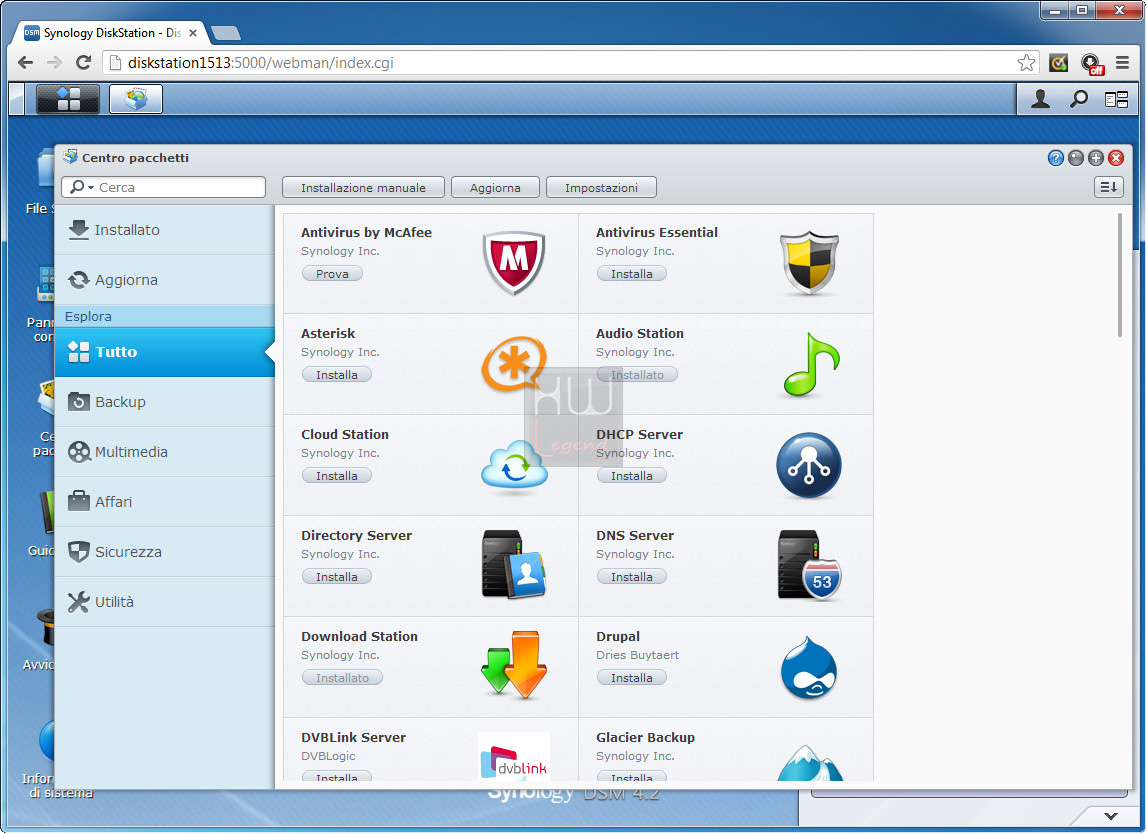This screenshot has width=1147, height=834.
Task: Open the Installato section
Action: point(165,230)
